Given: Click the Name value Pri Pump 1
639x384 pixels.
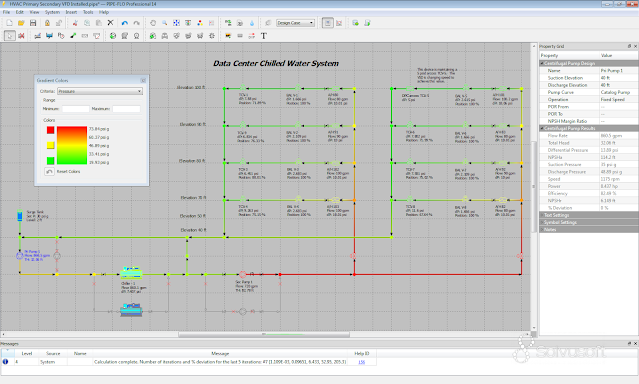Looking at the screenshot, I should point(618,71).
